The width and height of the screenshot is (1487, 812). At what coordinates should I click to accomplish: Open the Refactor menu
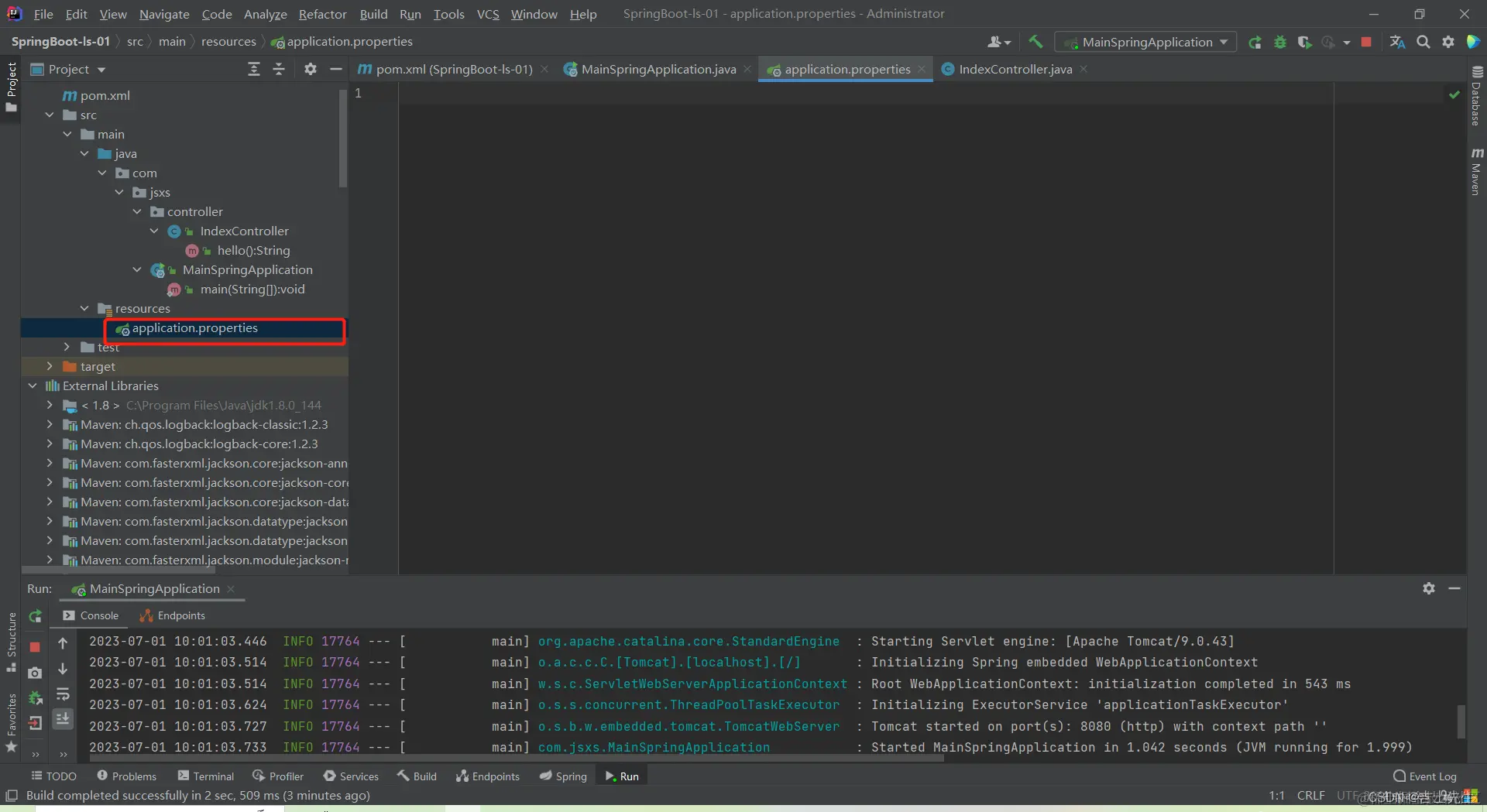click(322, 14)
